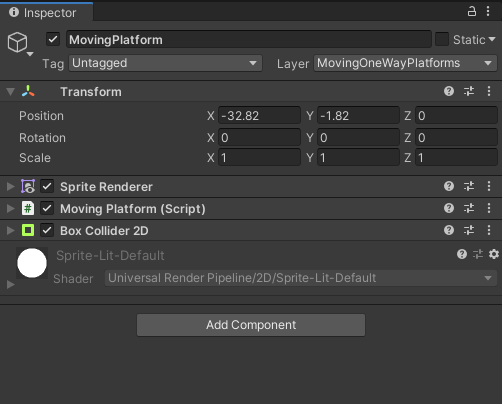502x404 pixels.
Task: Open Sprite Renderer preset selector icon
Action: coord(469,186)
